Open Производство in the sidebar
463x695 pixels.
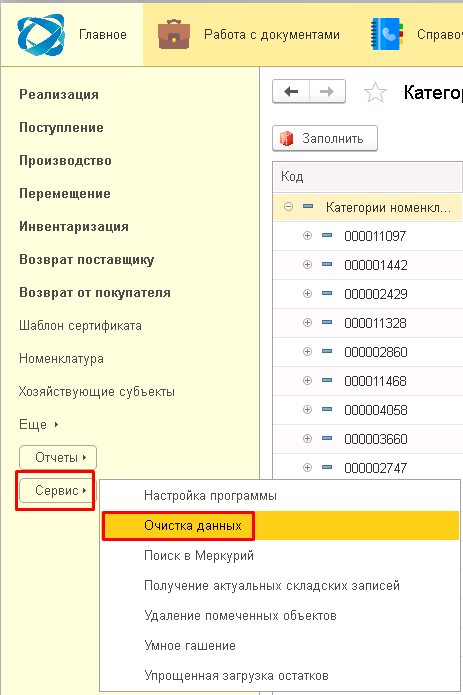(65, 160)
